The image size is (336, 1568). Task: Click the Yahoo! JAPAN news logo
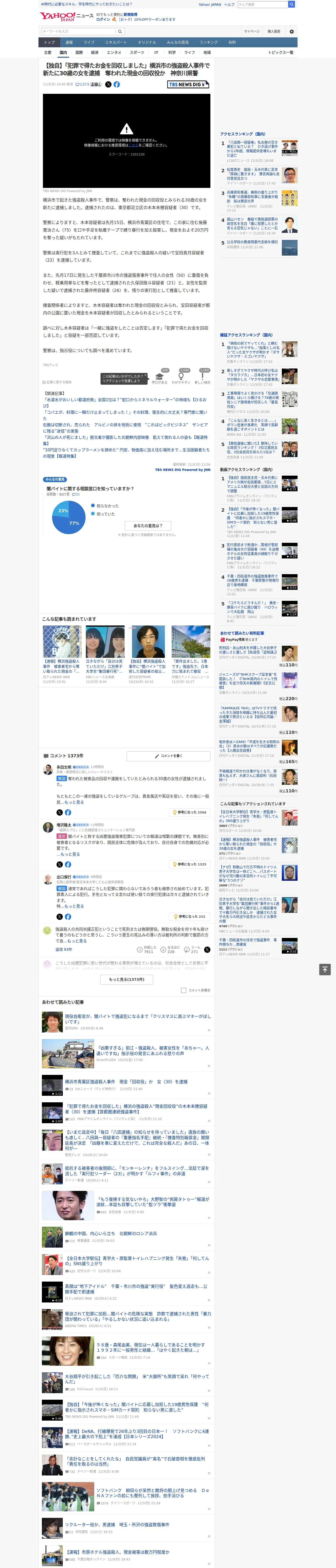coord(66,16)
